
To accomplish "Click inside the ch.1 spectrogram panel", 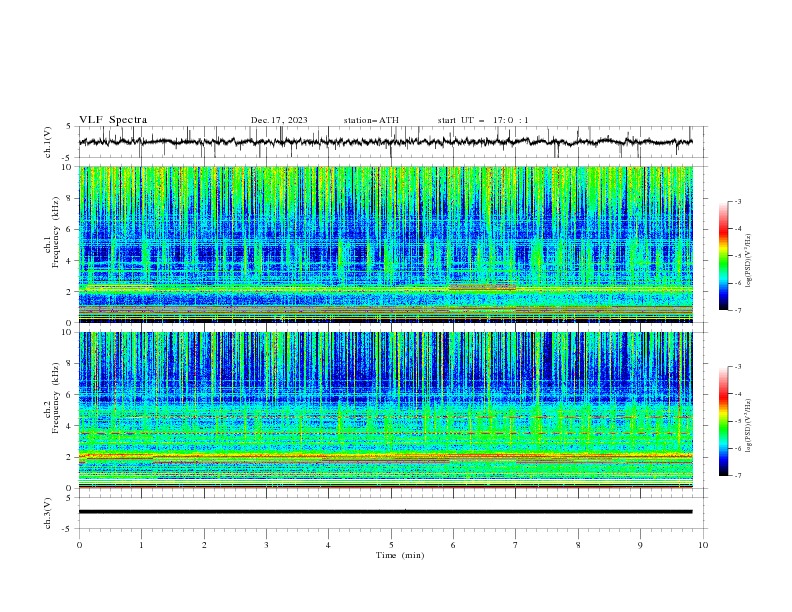I will 385,244.
